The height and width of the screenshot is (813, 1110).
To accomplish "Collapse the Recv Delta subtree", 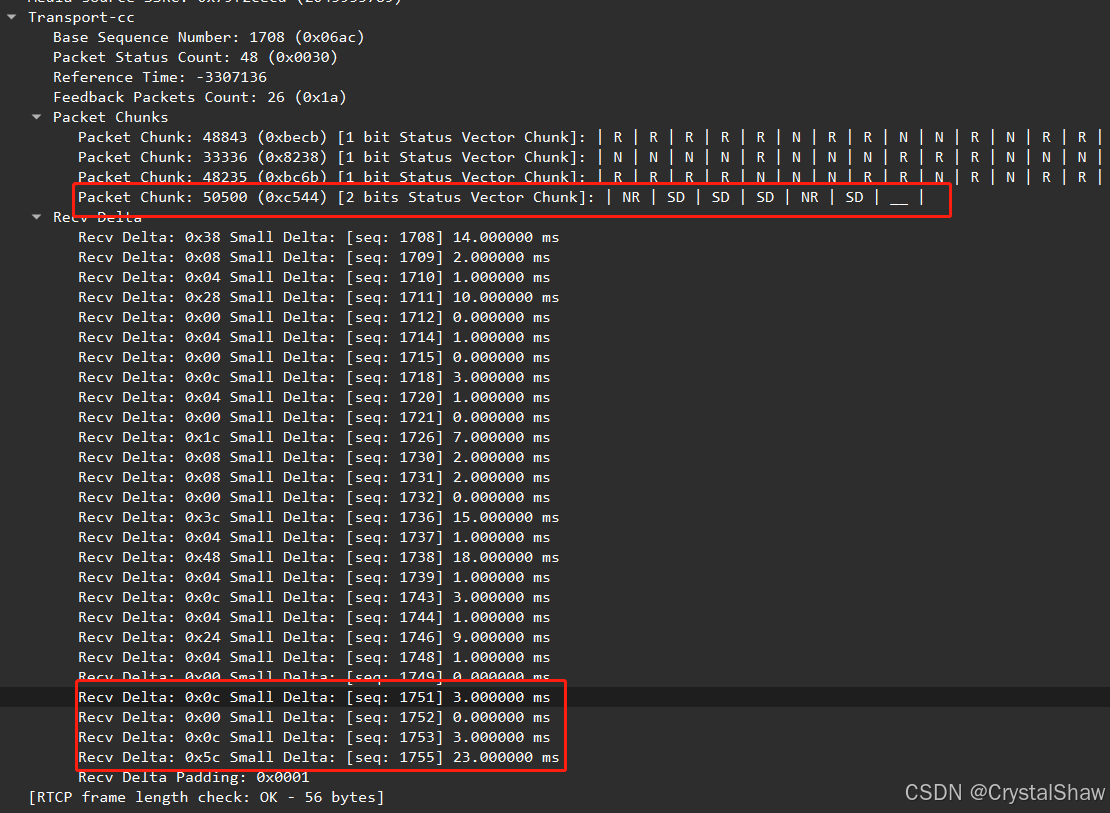I will tap(36, 217).
